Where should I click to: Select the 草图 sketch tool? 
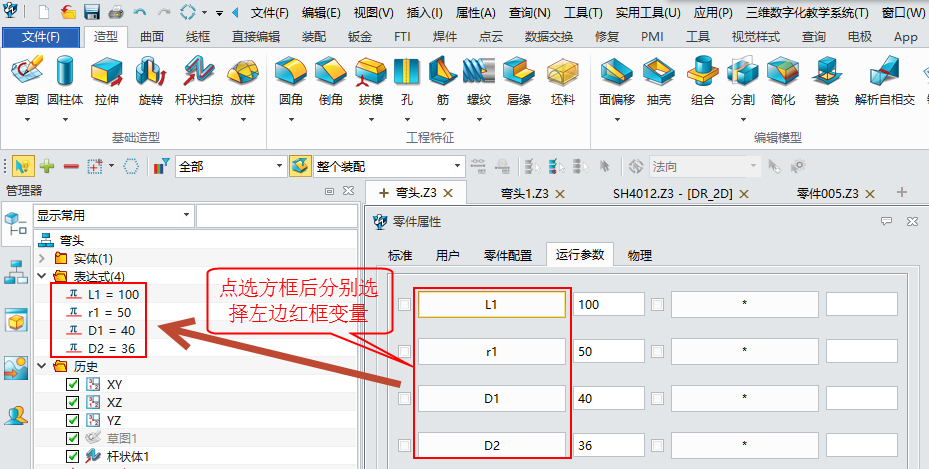point(27,78)
